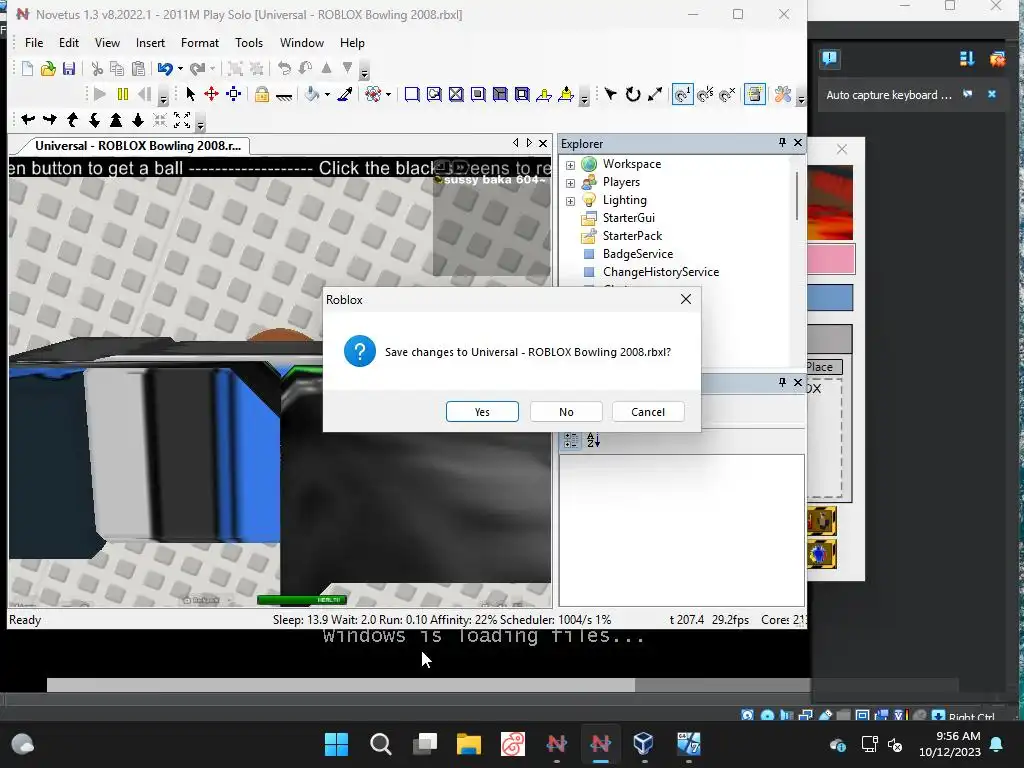Select the Studs surface tool
The height and width of the screenshot is (768, 1024).
pyautogui.click(x=478, y=94)
